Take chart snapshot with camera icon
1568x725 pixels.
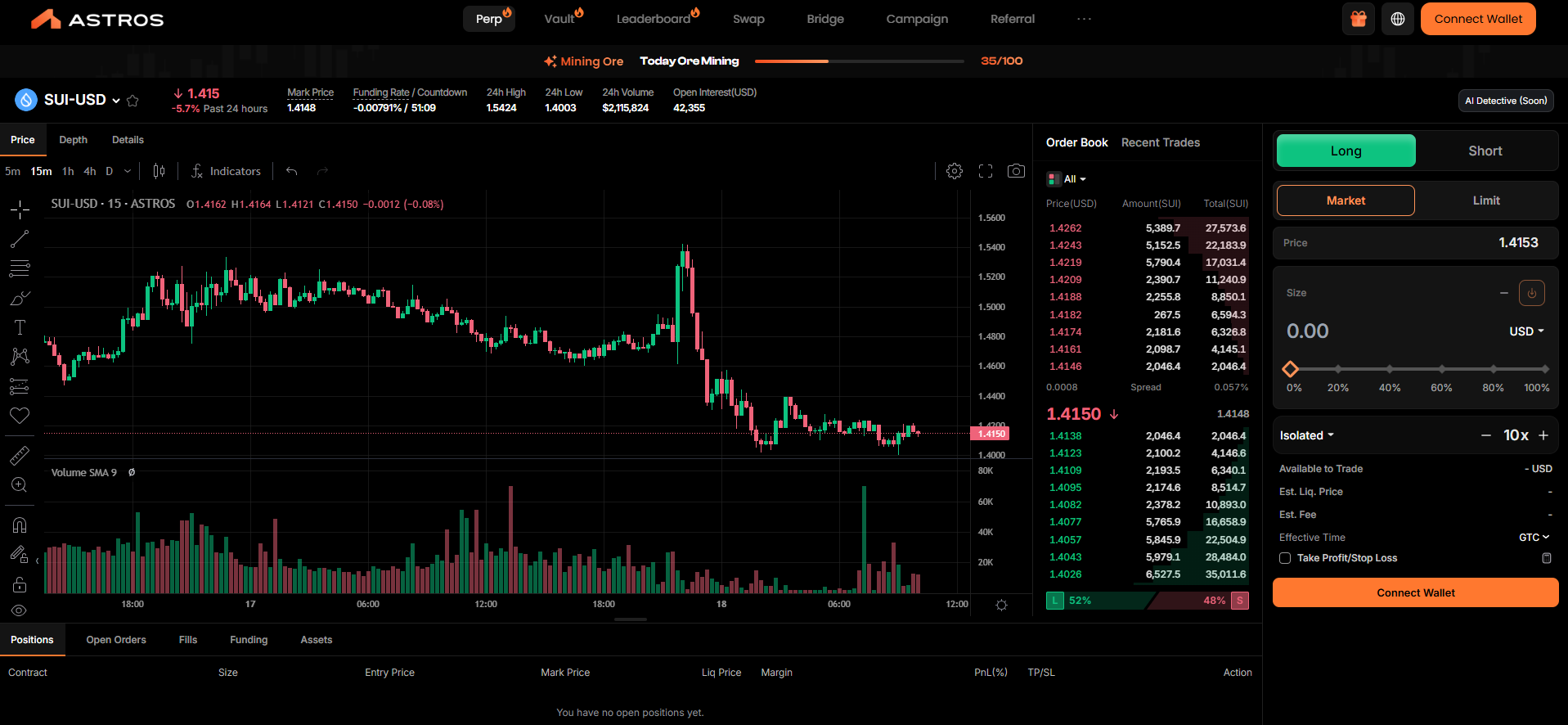1016,171
